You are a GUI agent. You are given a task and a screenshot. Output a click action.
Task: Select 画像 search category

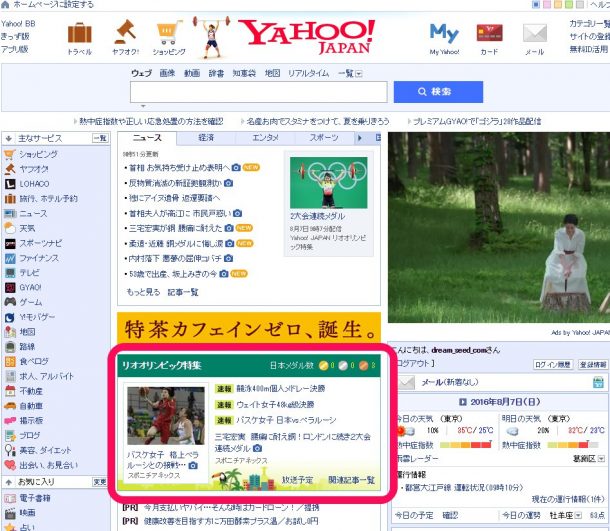(167, 73)
